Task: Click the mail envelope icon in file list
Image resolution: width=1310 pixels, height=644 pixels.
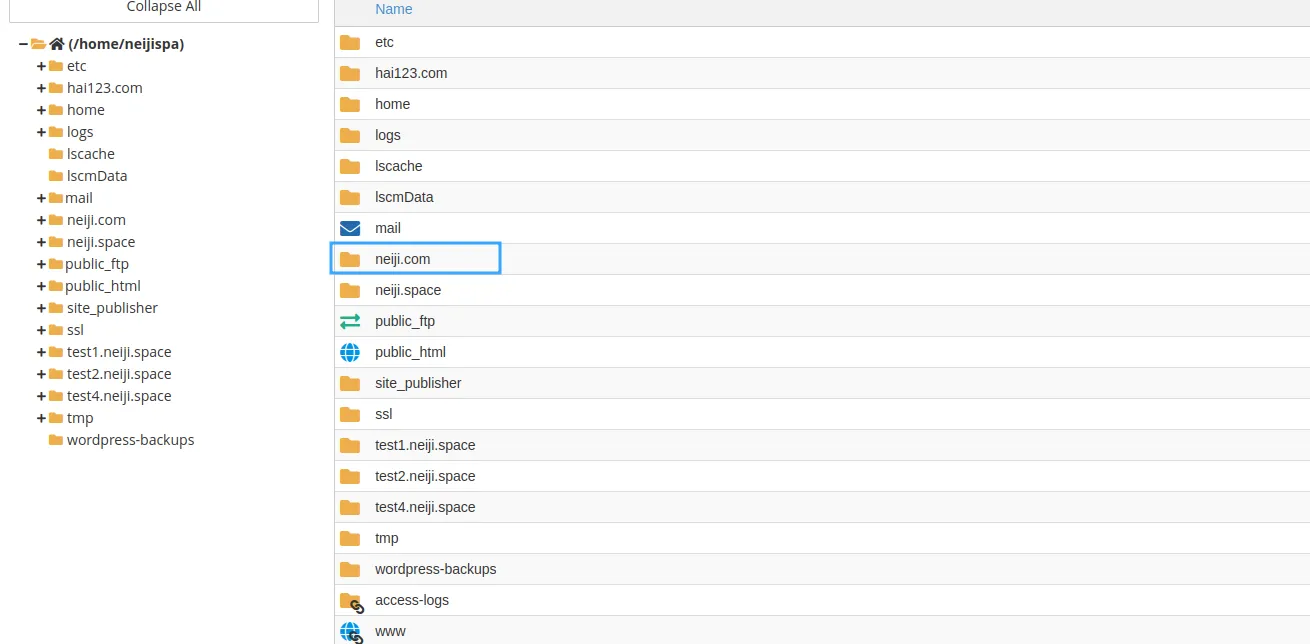Action: pos(349,228)
